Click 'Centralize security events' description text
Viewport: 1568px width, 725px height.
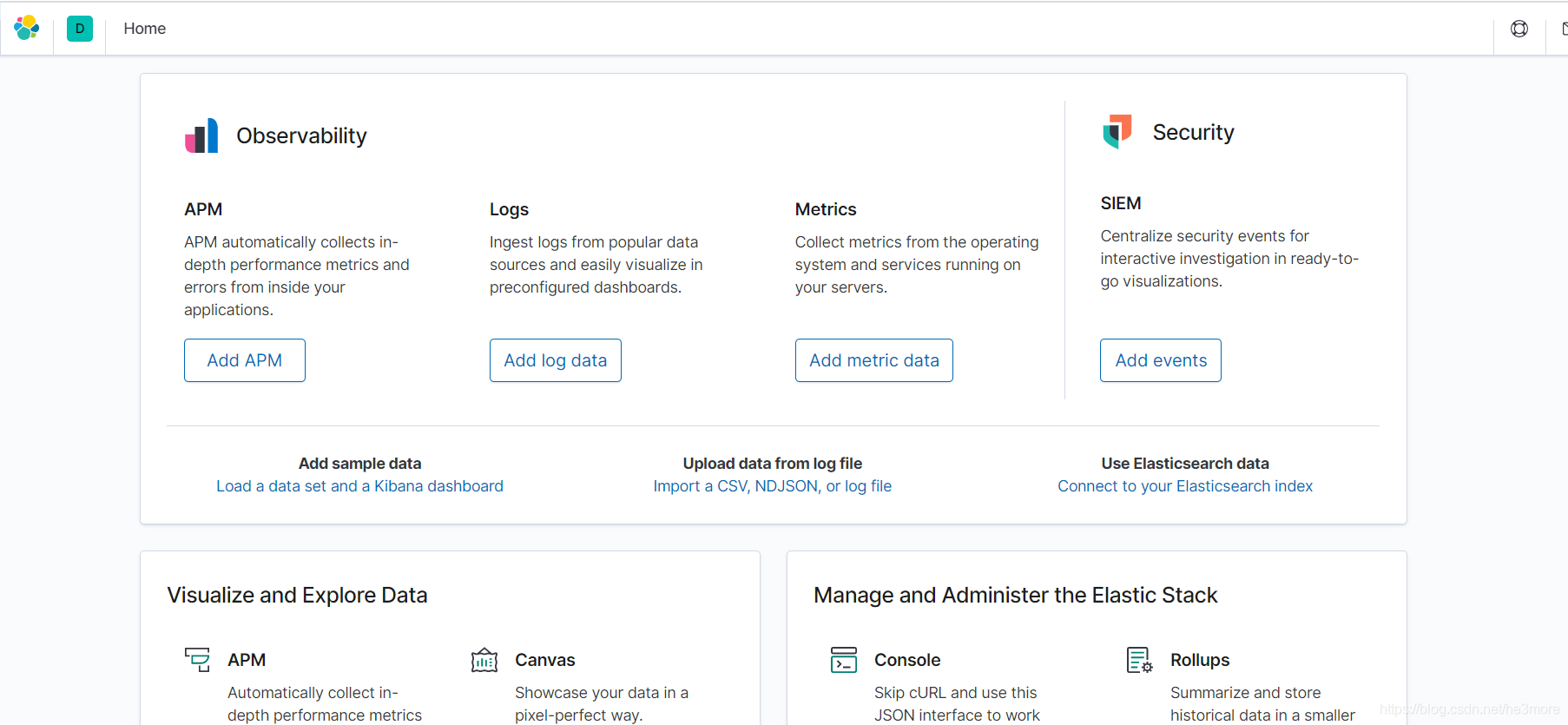[x=1229, y=259]
